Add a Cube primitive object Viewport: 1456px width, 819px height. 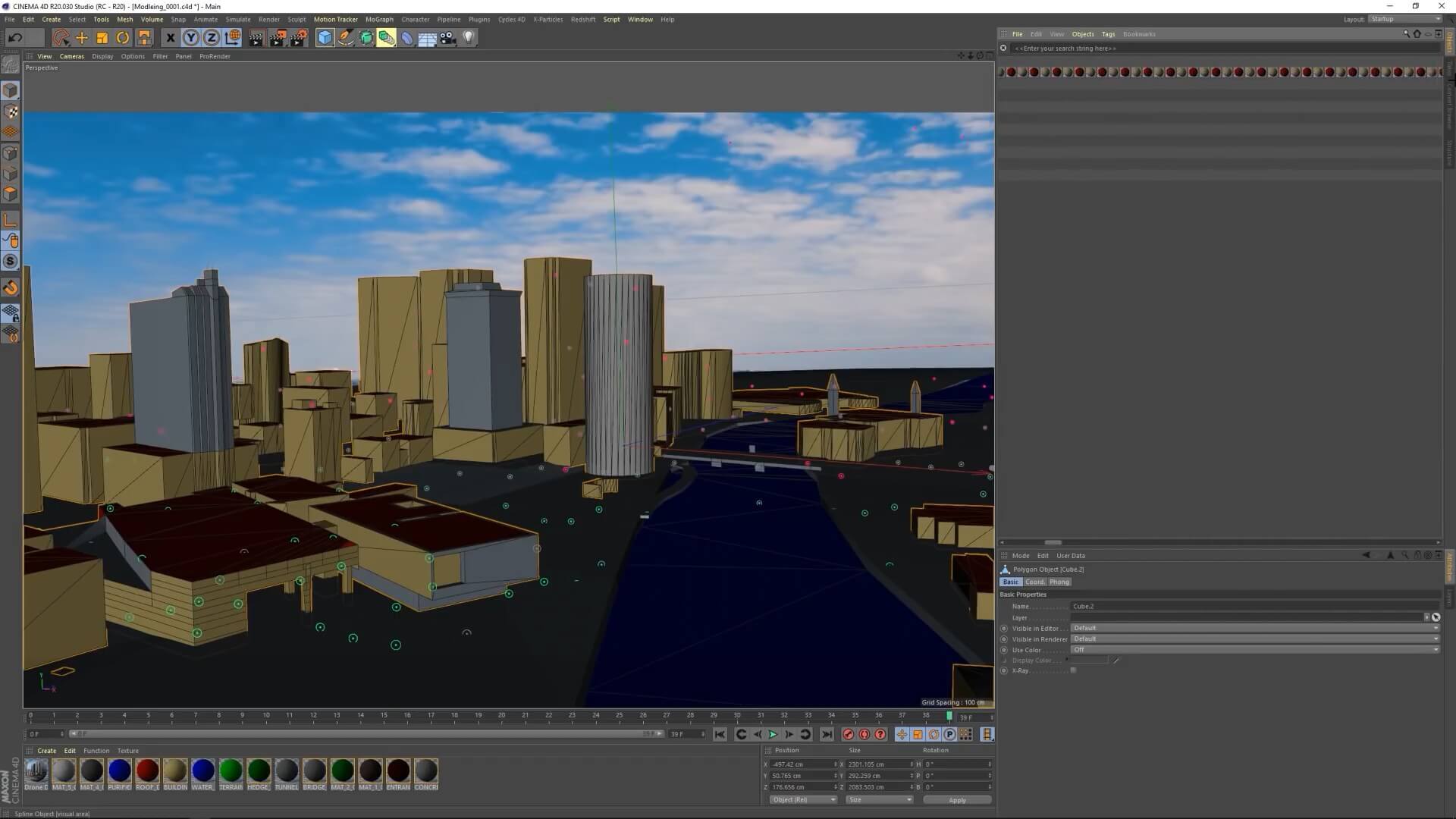[325, 38]
